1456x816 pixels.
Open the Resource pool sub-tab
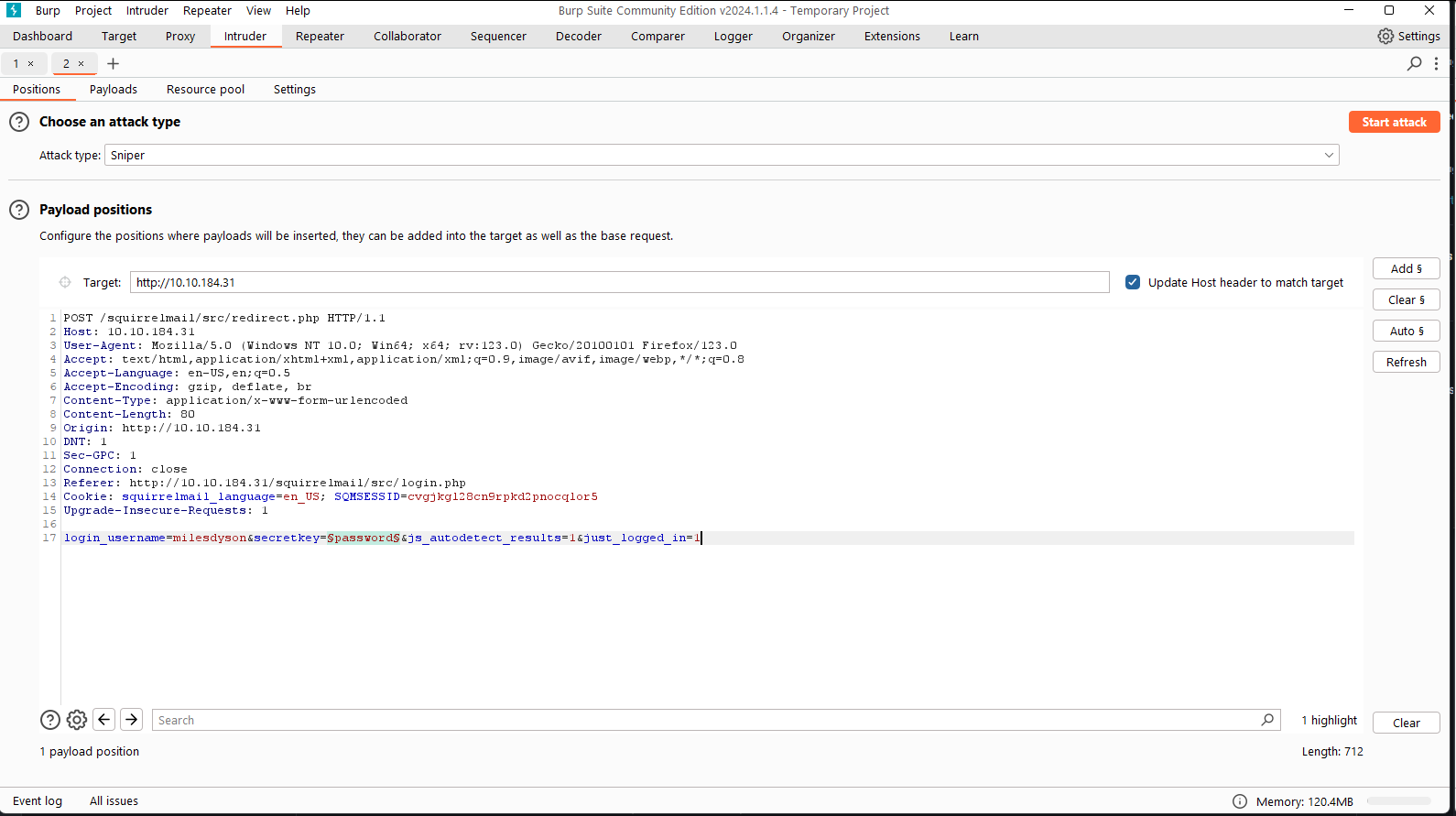(205, 89)
